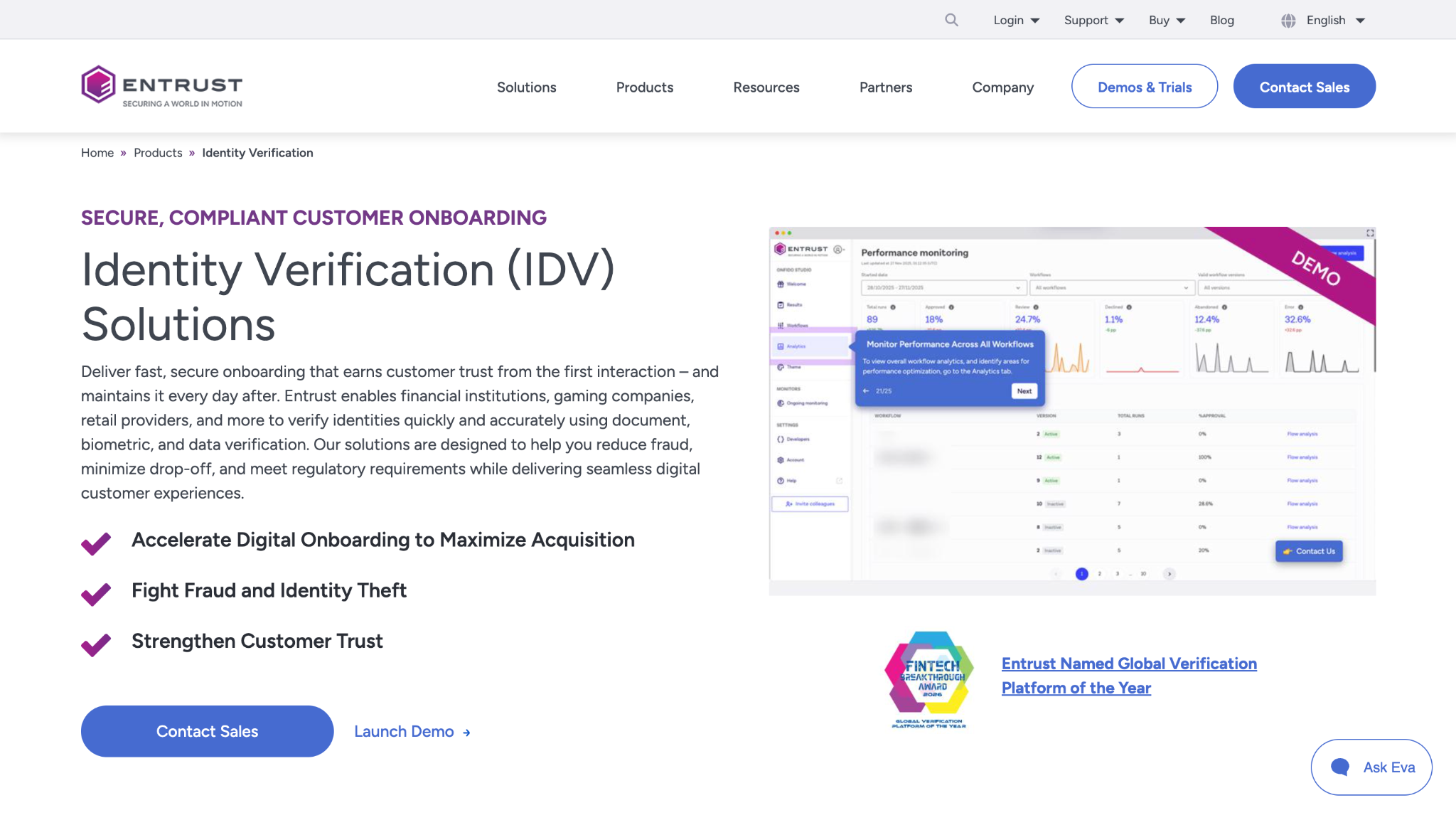
Task: Click the Ask Eva chat button
Action: click(1371, 767)
